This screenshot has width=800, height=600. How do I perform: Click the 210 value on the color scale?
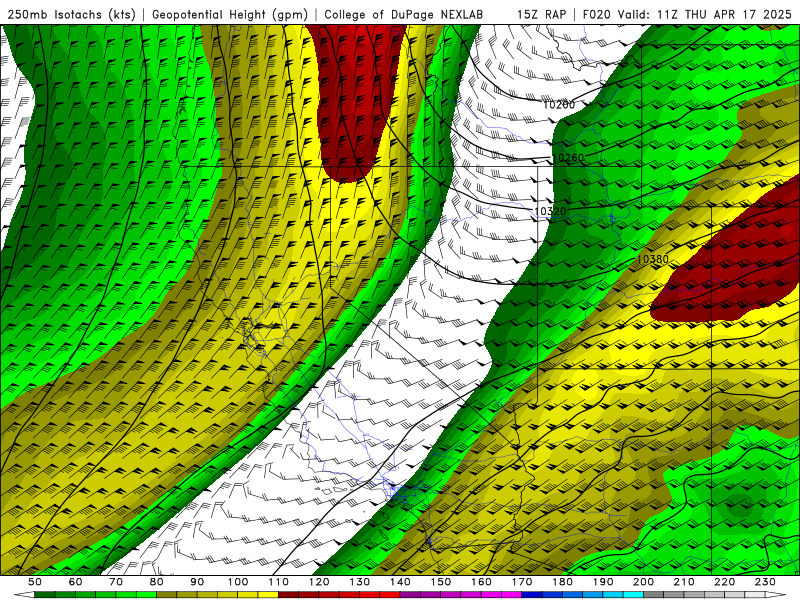[x=685, y=582]
